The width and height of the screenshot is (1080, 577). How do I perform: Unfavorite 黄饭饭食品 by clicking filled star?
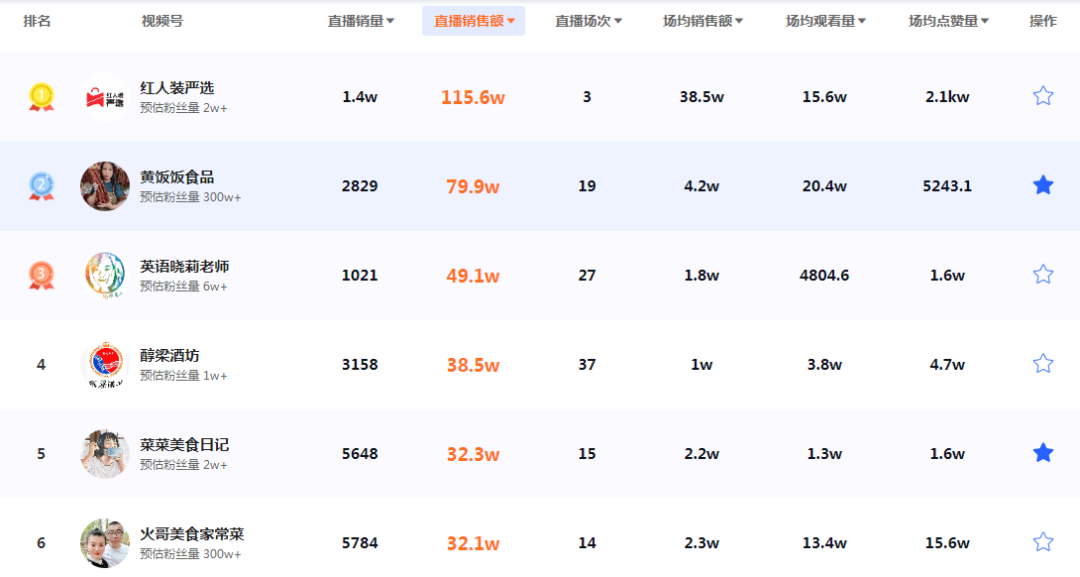coord(1043,185)
